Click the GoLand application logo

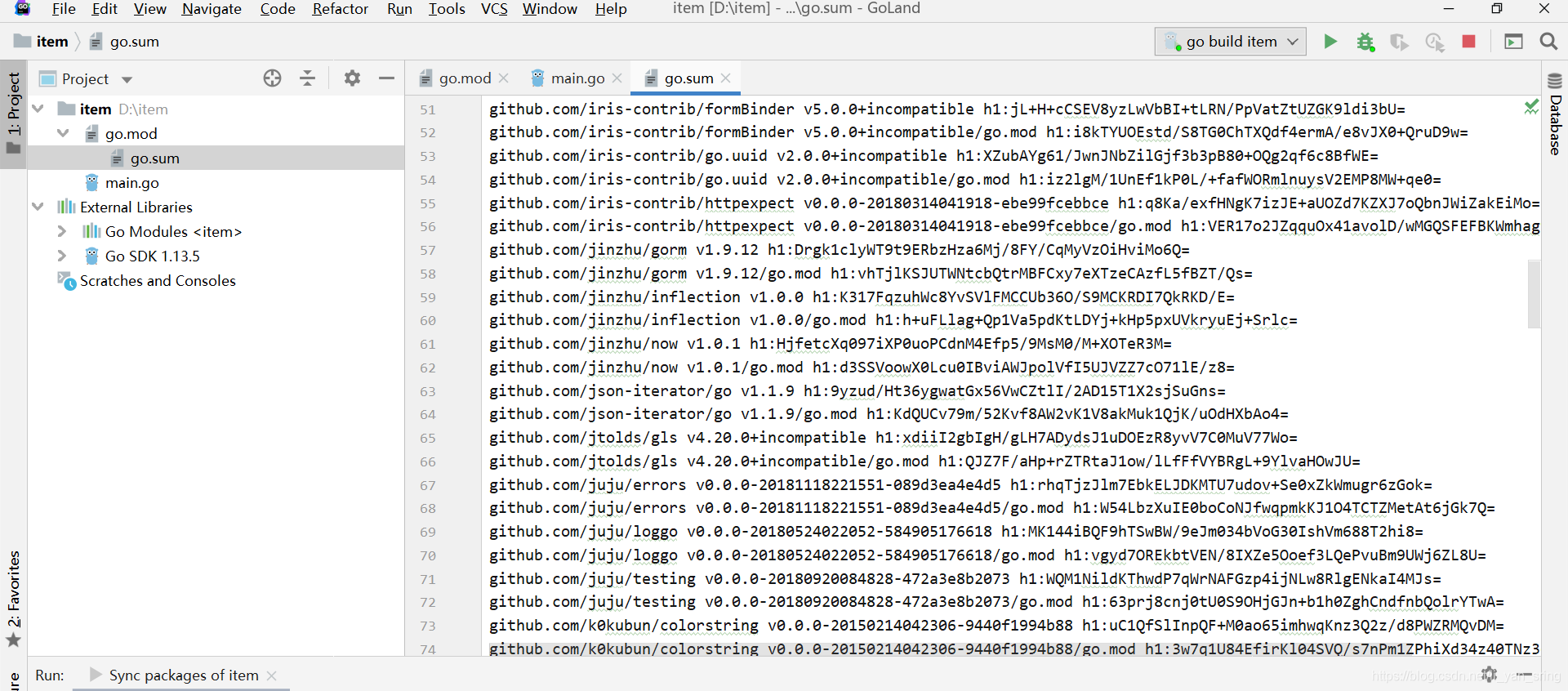coord(23,9)
